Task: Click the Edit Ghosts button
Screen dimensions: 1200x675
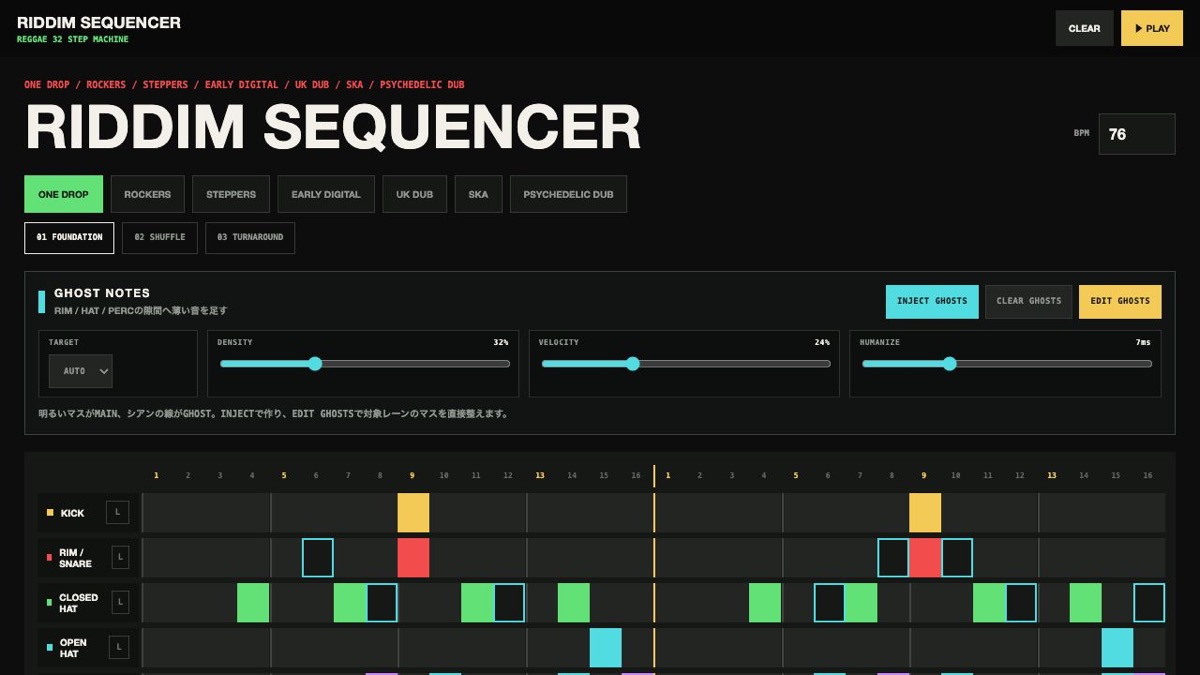Action: pyautogui.click(x=1120, y=301)
